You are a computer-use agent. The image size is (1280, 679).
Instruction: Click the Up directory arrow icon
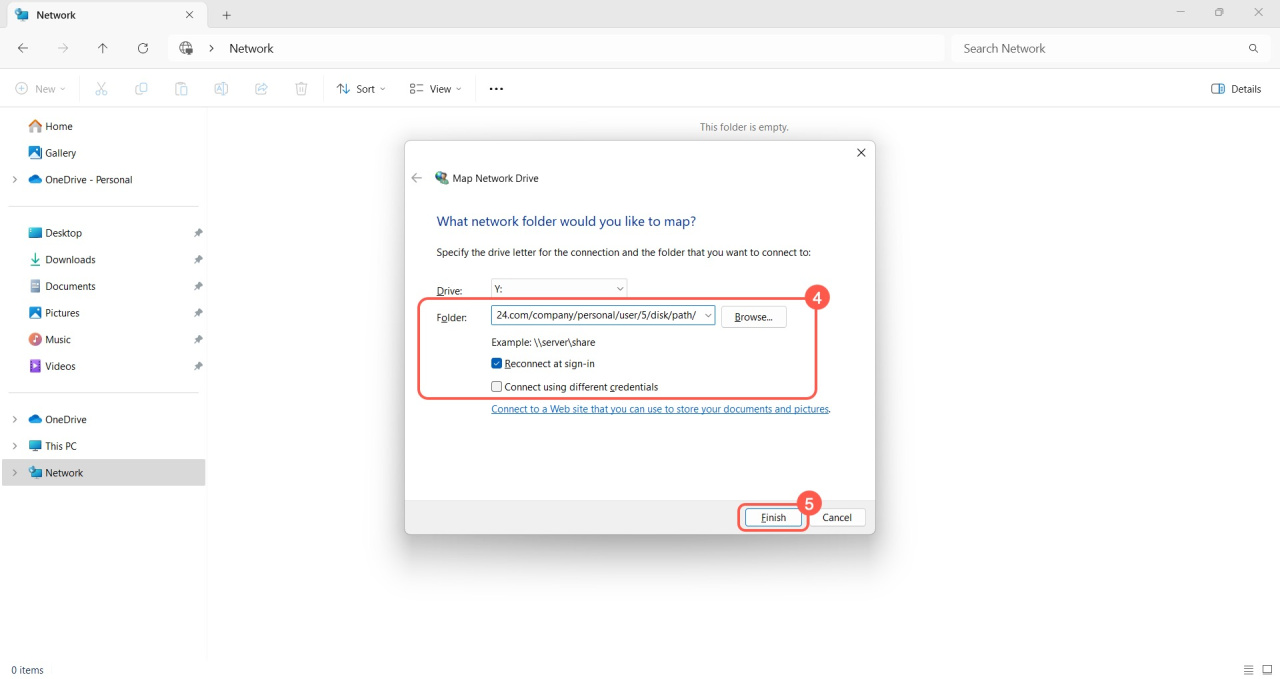click(x=103, y=48)
